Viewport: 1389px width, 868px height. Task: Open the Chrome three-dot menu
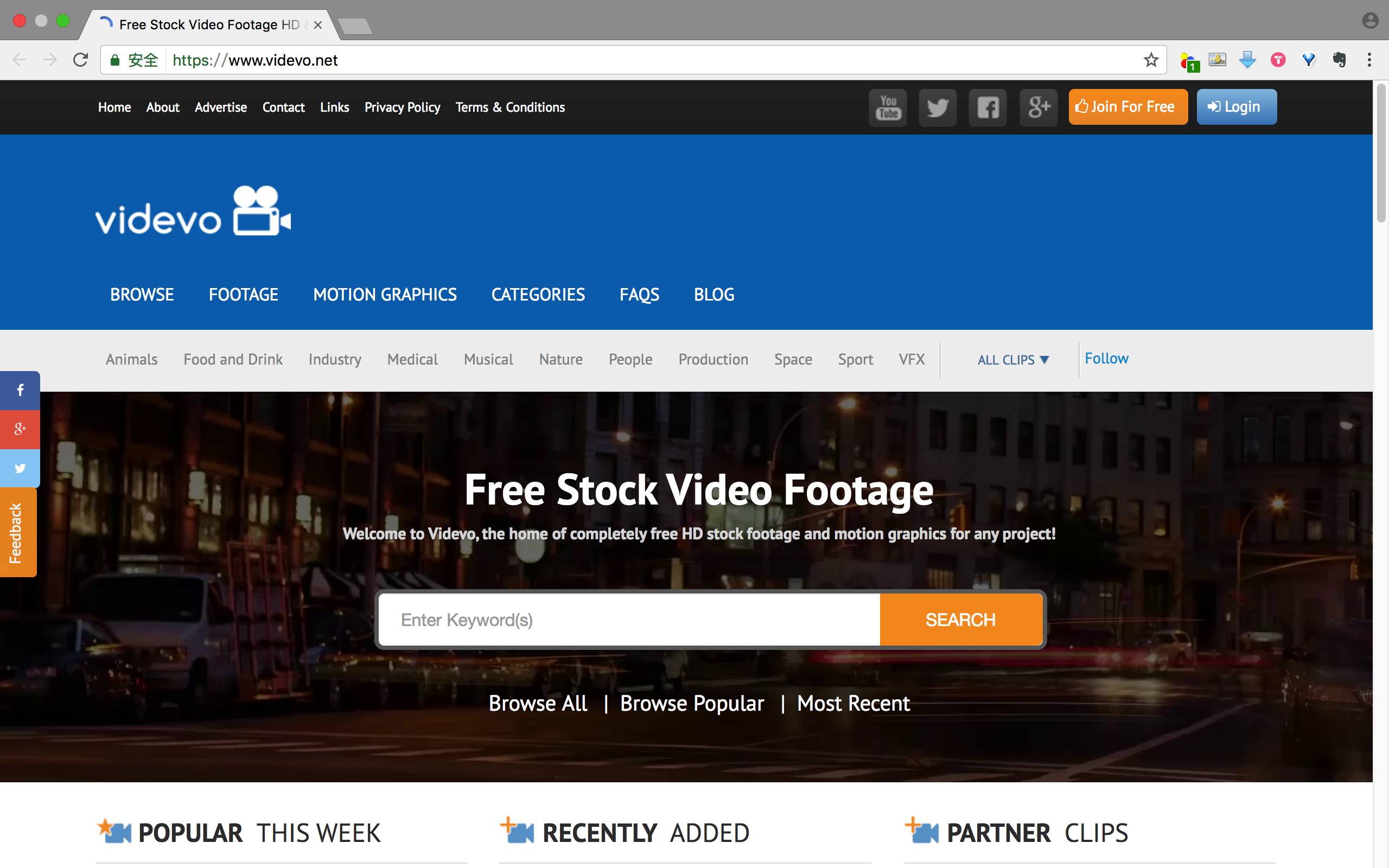[x=1369, y=60]
